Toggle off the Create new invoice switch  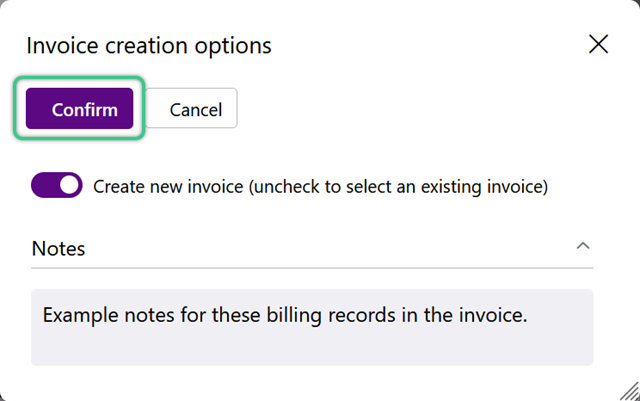[57, 185]
